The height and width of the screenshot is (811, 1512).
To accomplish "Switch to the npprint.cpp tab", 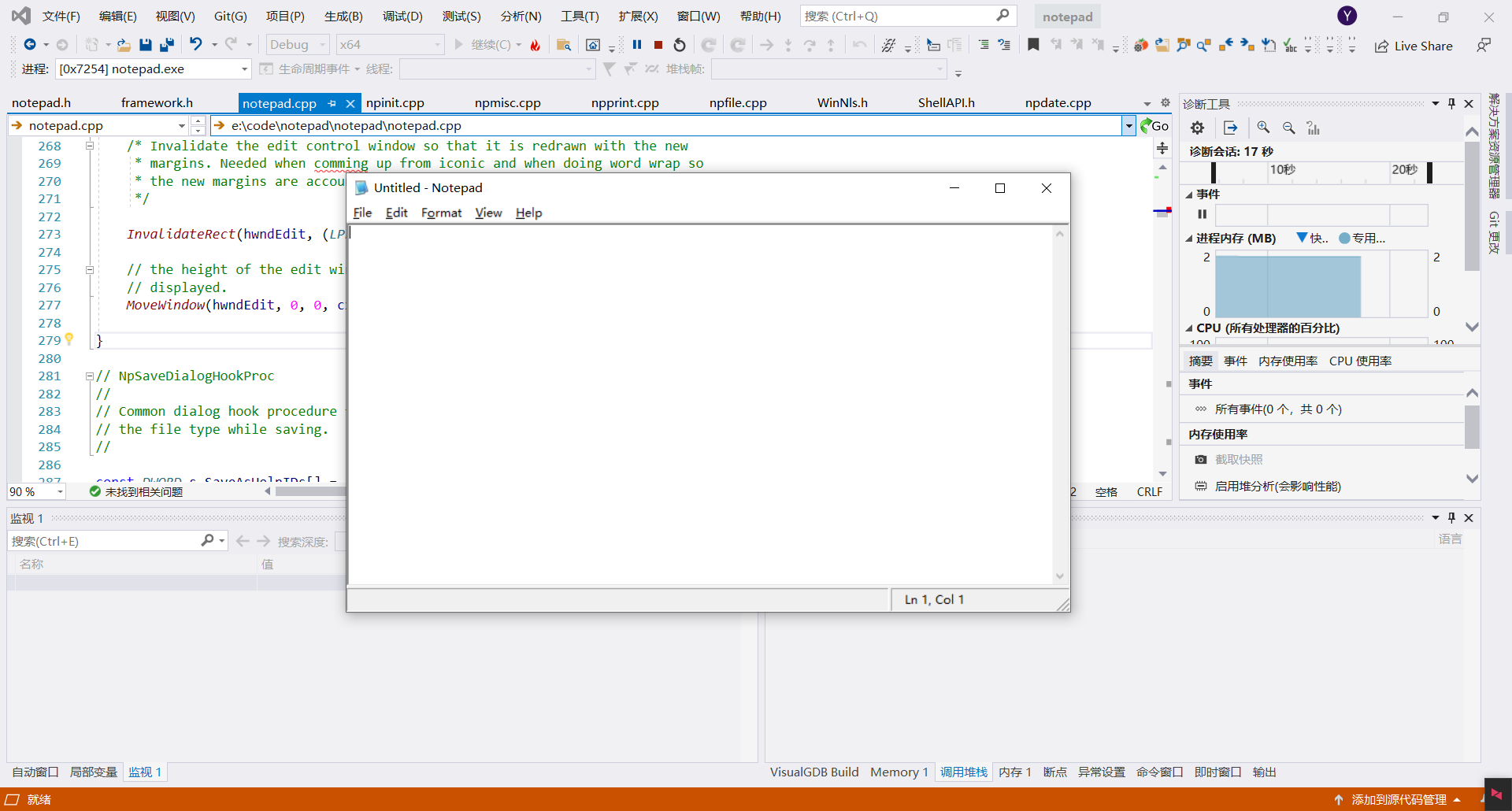I will tap(624, 102).
